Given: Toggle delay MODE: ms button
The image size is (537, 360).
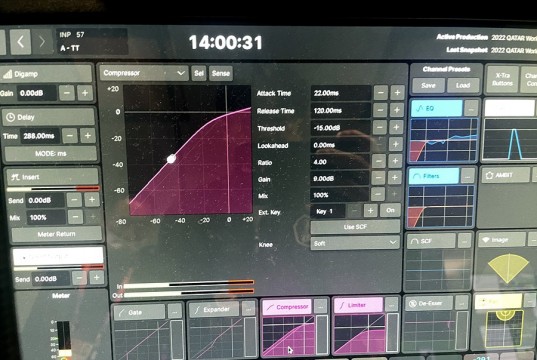Looking at the screenshot, I should pyautogui.click(x=51, y=153).
